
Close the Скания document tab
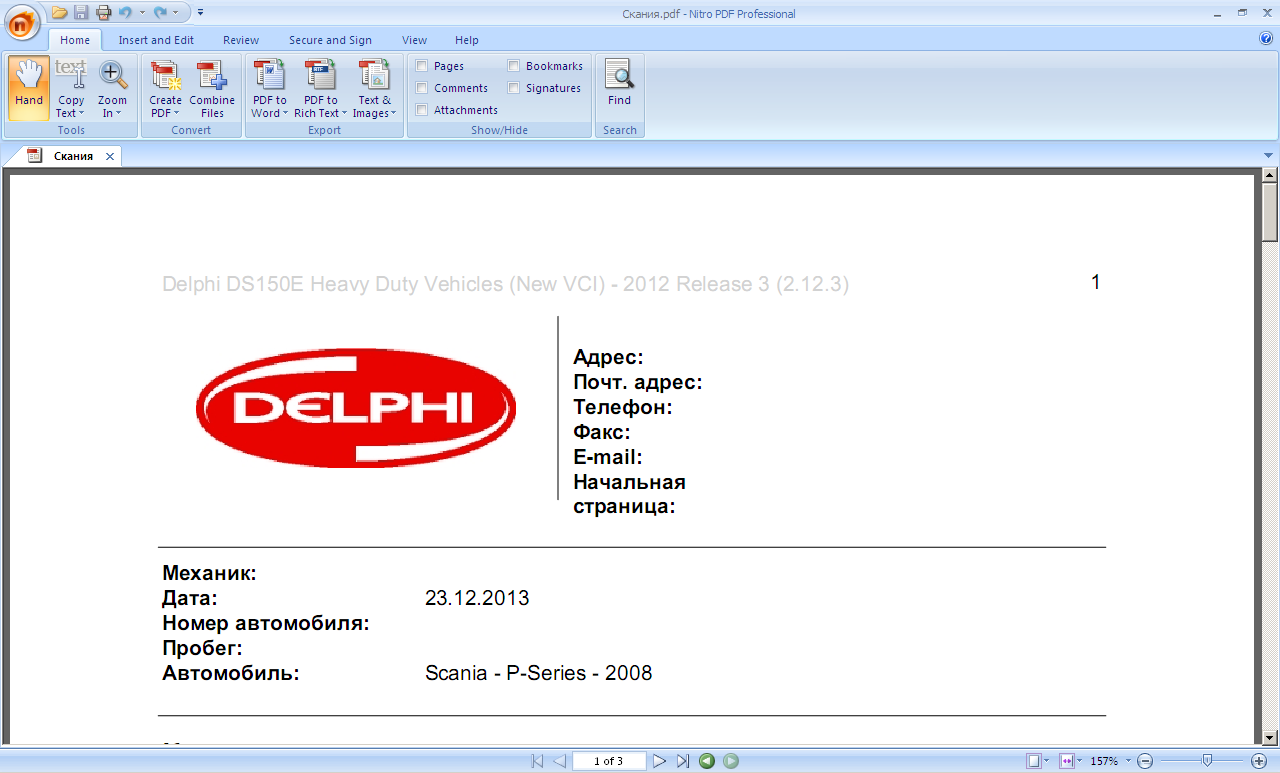click(x=110, y=157)
